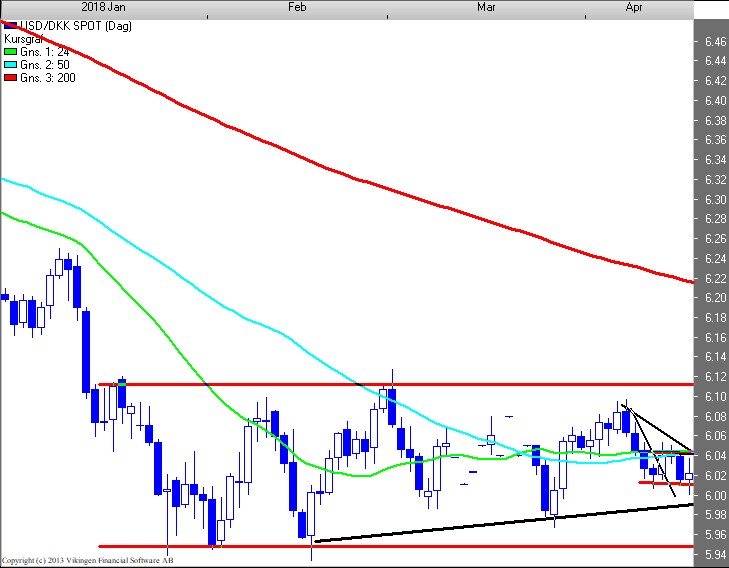The width and height of the screenshot is (729, 568).
Task: Click the cyan Gns. 2 swatch
Action: pyautogui.click(x=10, y=65)
